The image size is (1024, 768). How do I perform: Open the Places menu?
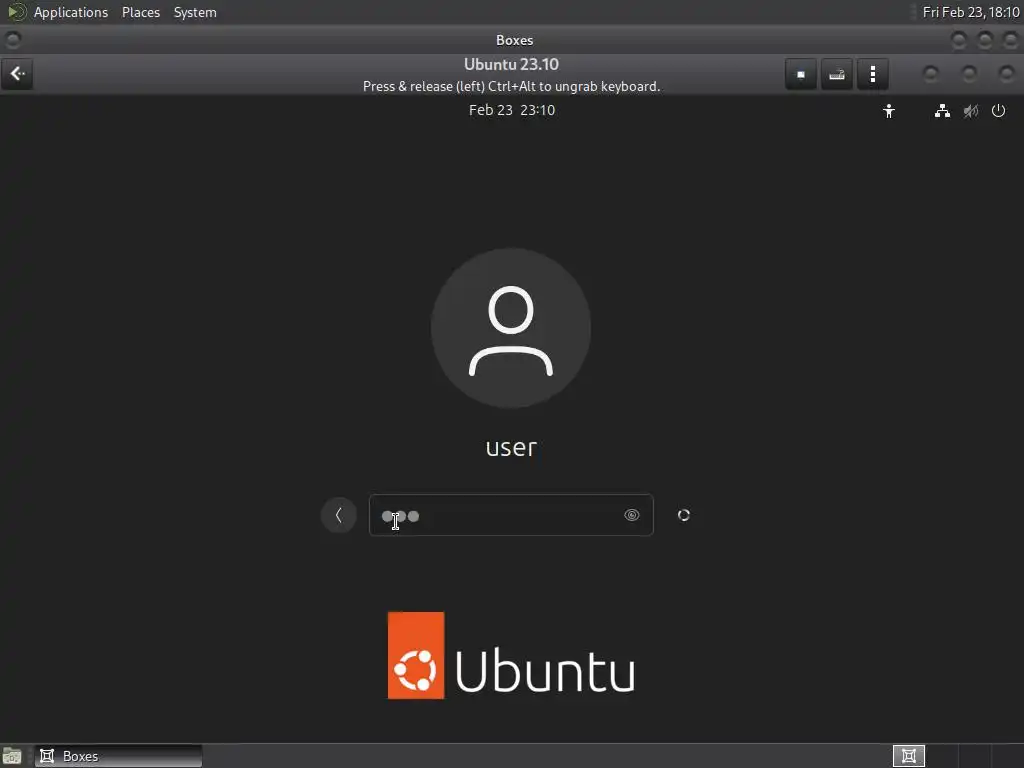[x=141, y=12]
